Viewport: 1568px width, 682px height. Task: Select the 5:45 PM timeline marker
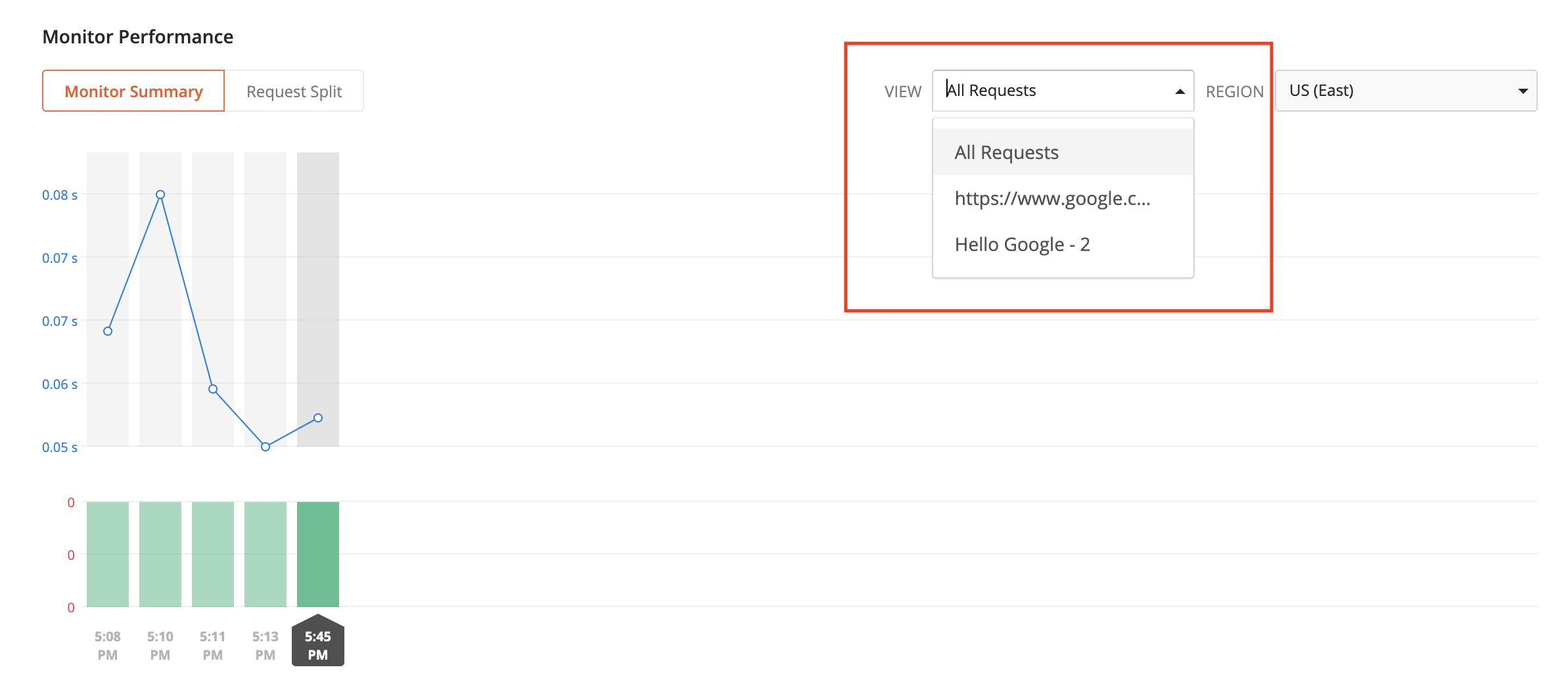click(x=317, y=643)
